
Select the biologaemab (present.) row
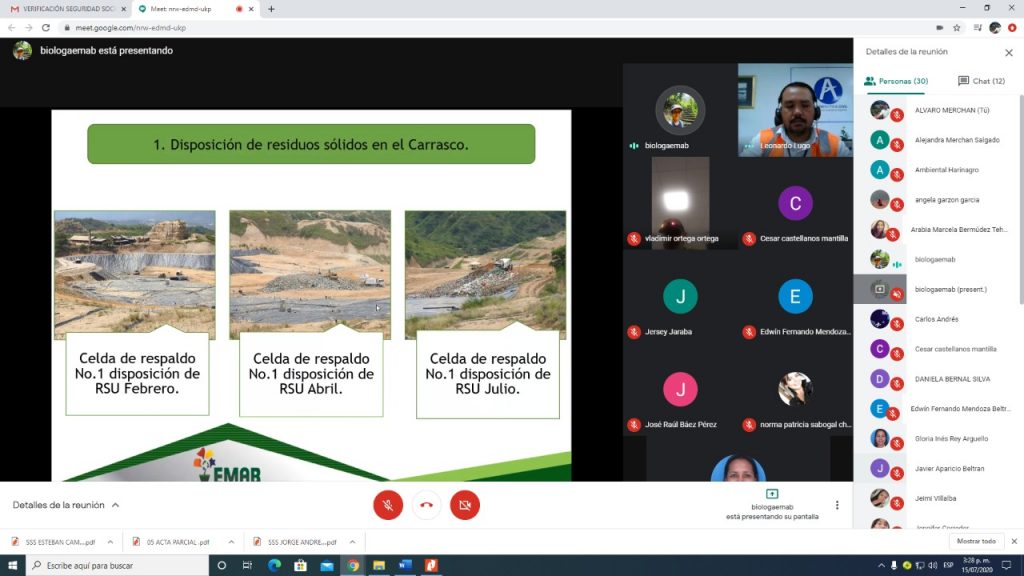pyautogui.click(x=939, y=289)
